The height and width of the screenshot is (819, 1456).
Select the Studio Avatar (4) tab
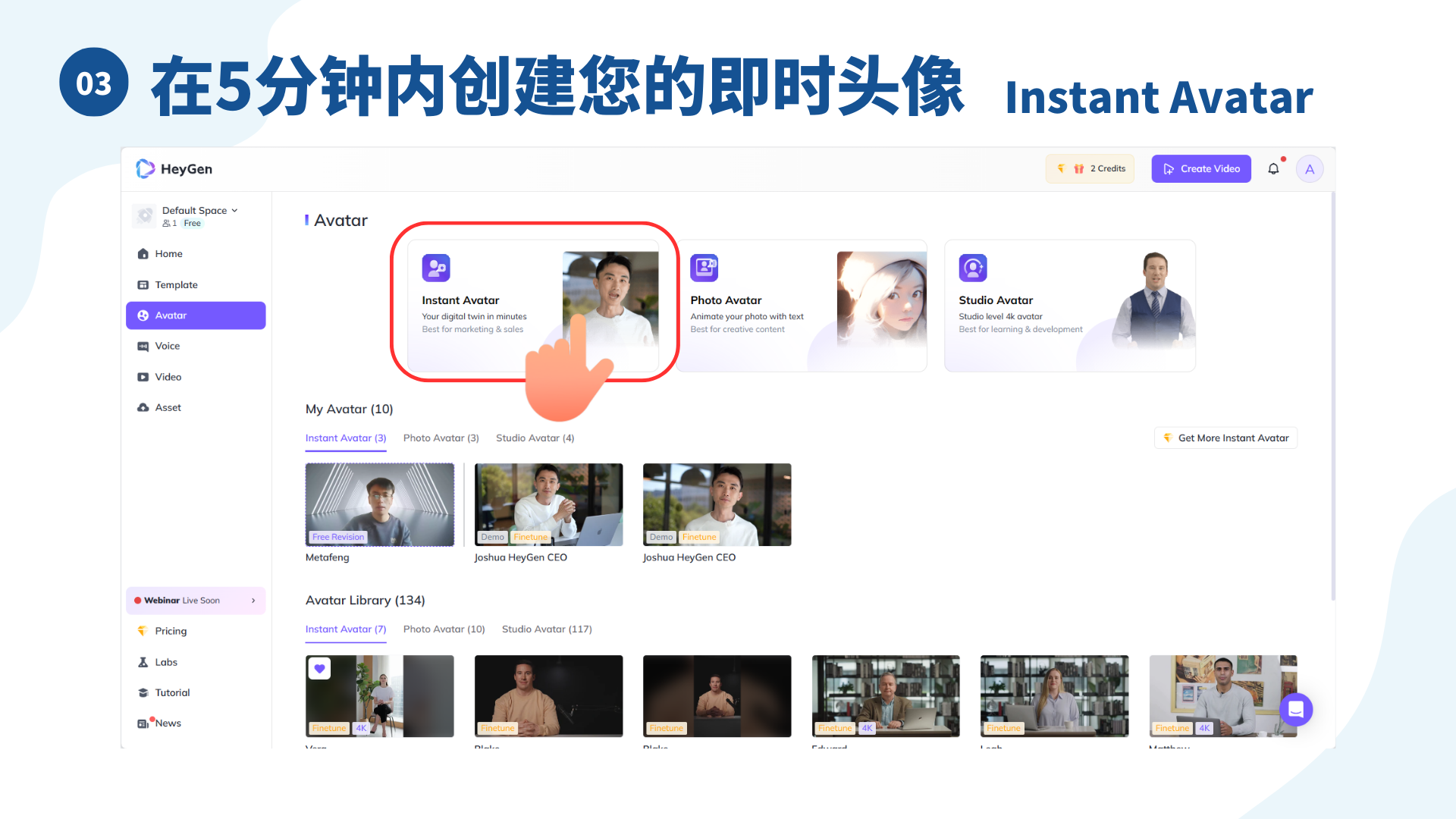535,438
